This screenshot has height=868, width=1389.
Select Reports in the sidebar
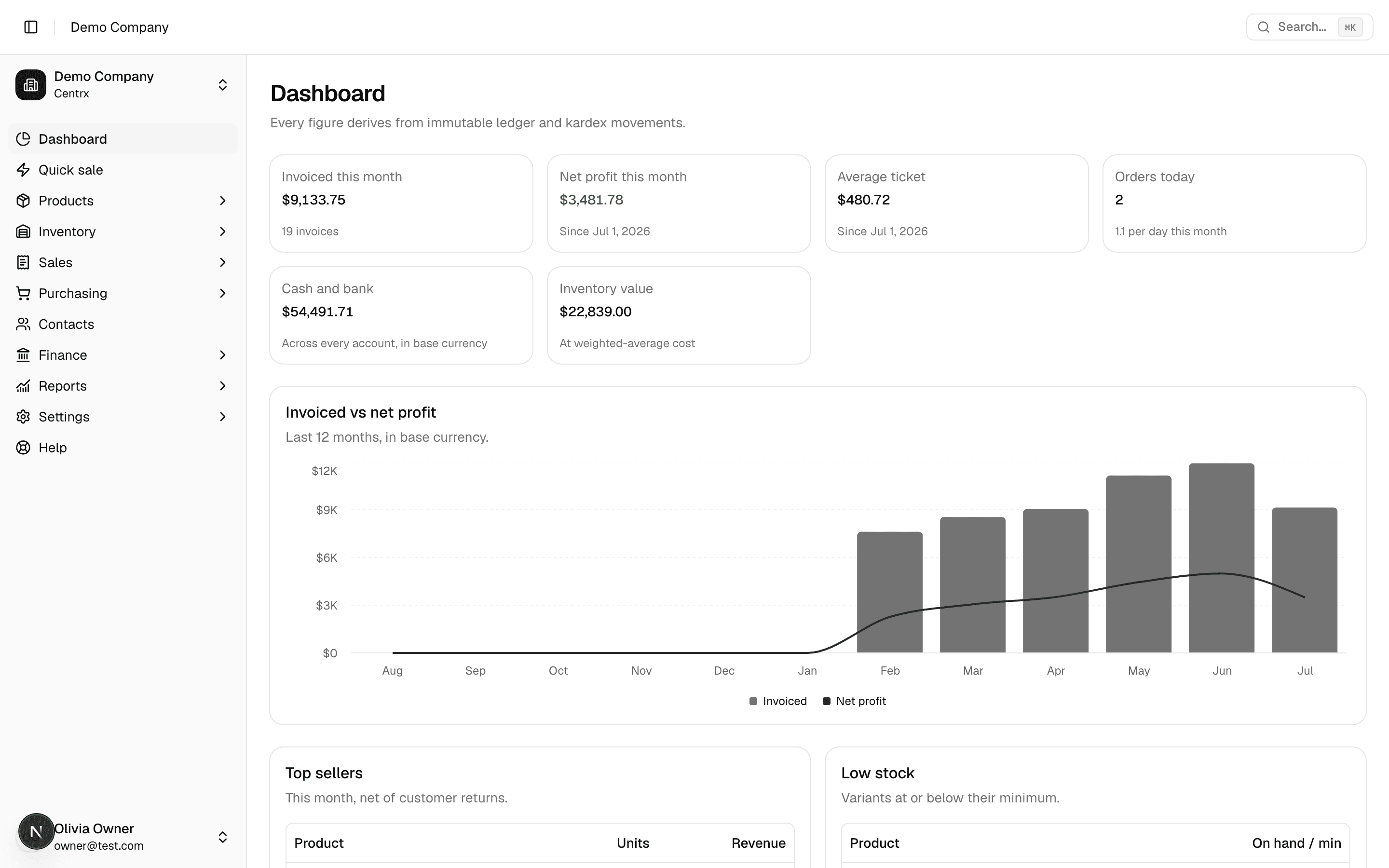click(123, 386)
